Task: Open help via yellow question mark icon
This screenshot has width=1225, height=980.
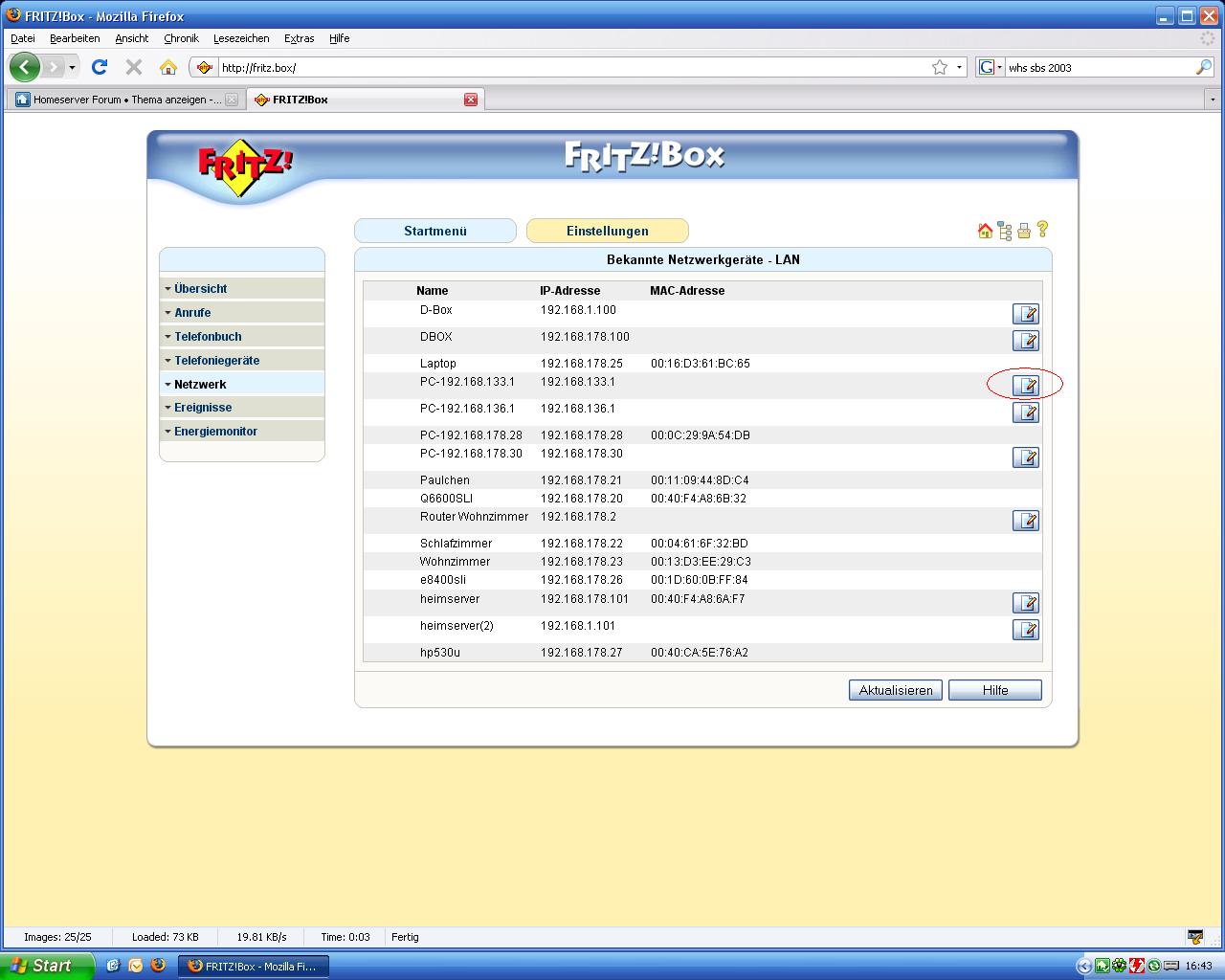Action: point(1043,230)
